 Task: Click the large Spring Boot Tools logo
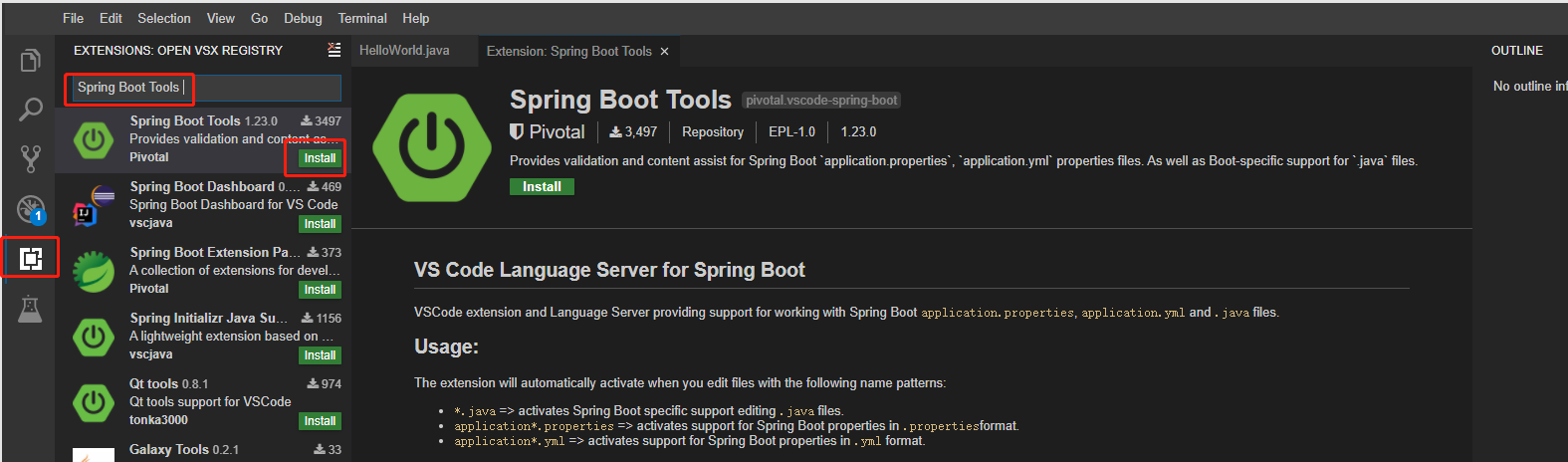pyautogui.click(x=432, y=146)
